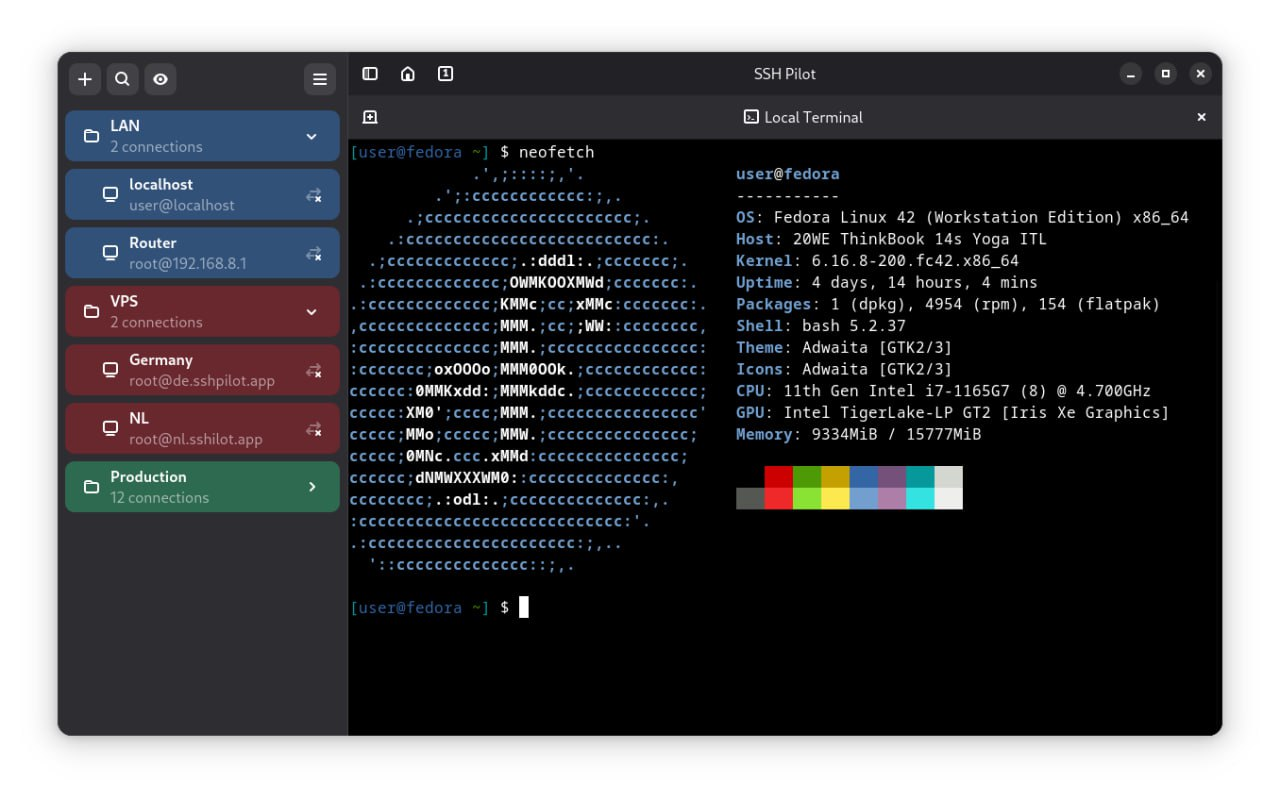Open the sidebar hamburger menu
The image size is (1280, 799).
(320, 79)
